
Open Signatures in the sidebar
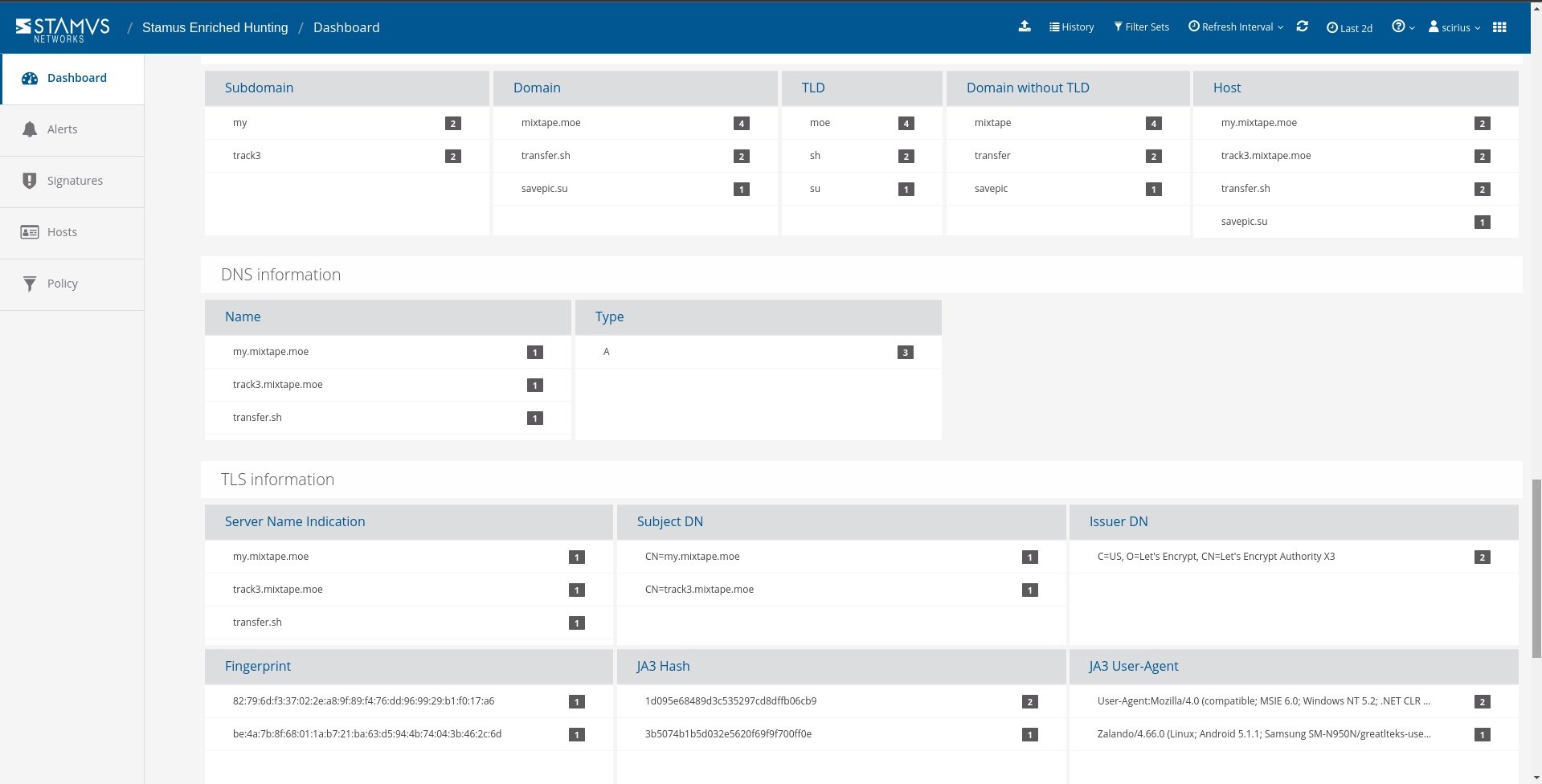point(72,182)
